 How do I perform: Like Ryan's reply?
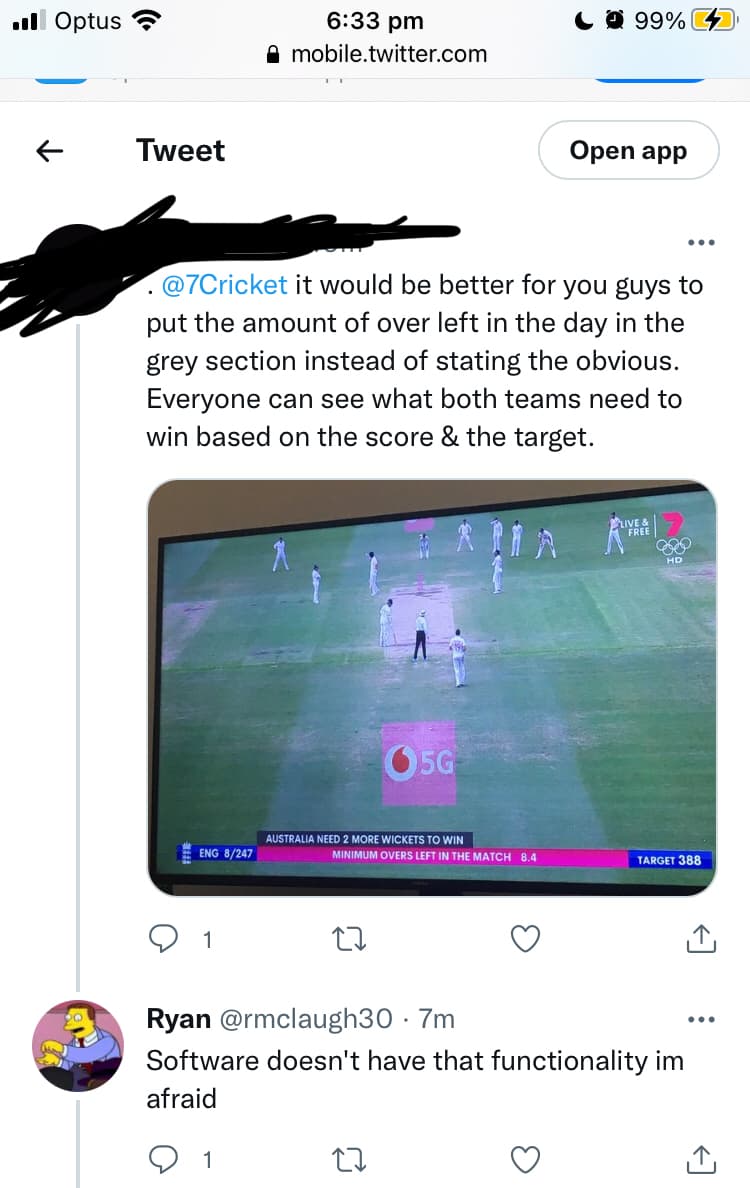pyautogui.click(x=526, y=1159)
